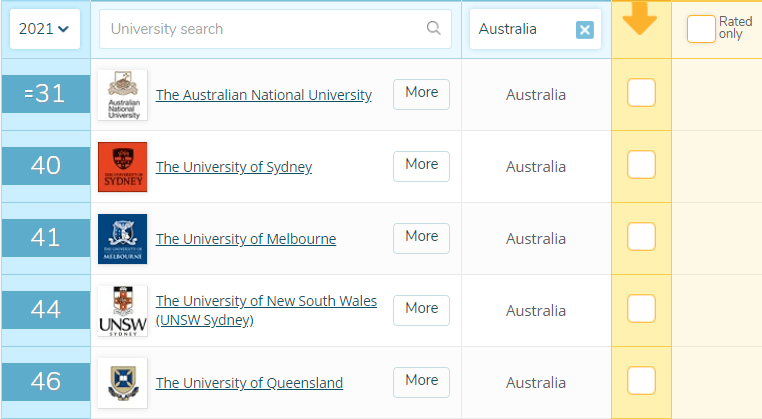Enable the Rated only checkbox
762x419 pixels.
pos(701,29)
